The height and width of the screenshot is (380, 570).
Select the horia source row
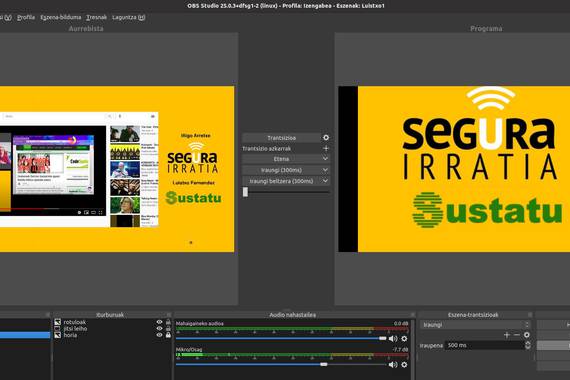(x=113, y=335)
